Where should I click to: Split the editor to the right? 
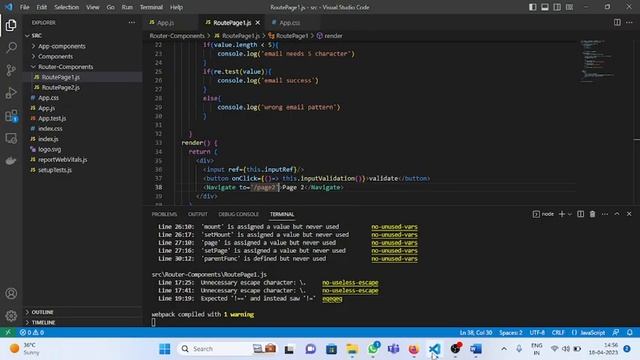point(617,22)
